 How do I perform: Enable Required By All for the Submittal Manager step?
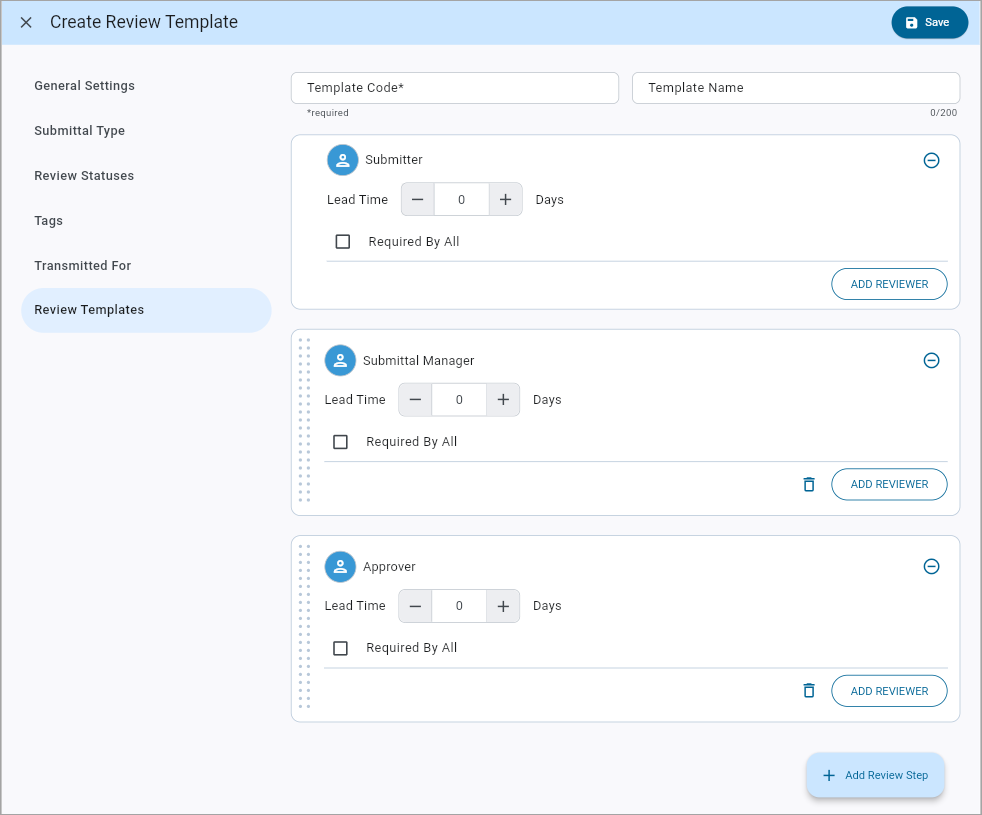pyautogui.click(x=340, y=441)
